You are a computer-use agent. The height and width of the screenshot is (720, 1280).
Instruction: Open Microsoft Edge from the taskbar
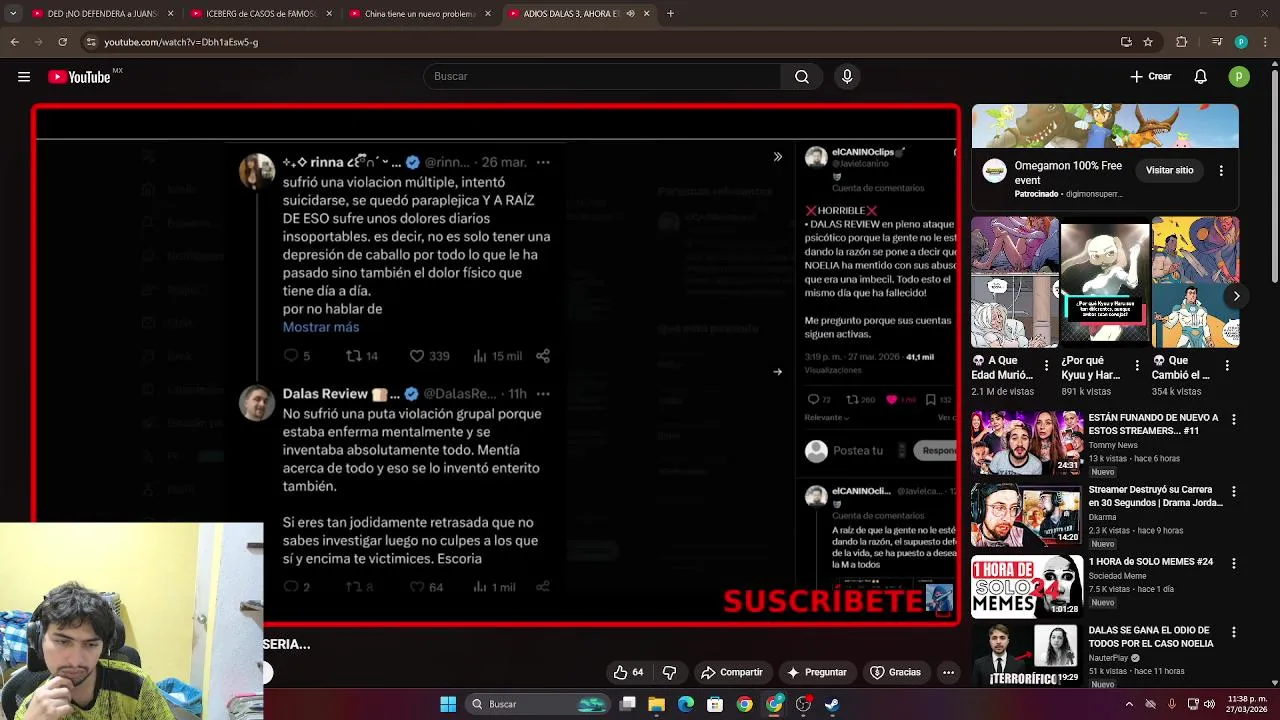coord(686,704)
